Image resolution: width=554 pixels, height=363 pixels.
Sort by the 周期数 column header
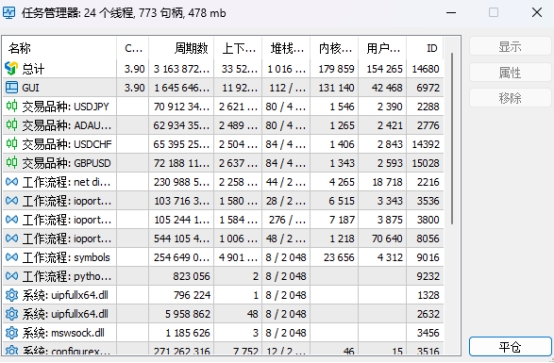pyautogui.click(x=181, y=48)
